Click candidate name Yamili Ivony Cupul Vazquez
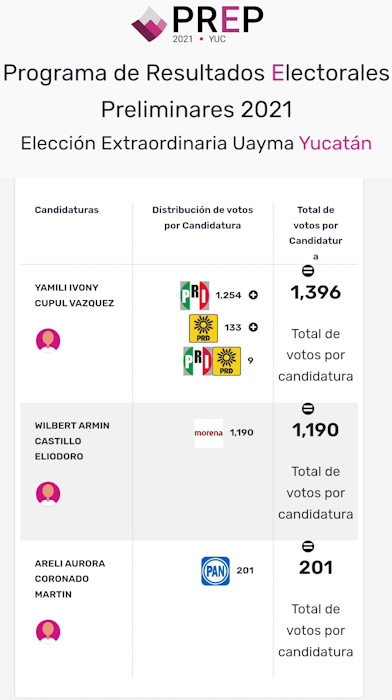Image resolution: width=392 pixels, height=700 pixels. [75, 295]
